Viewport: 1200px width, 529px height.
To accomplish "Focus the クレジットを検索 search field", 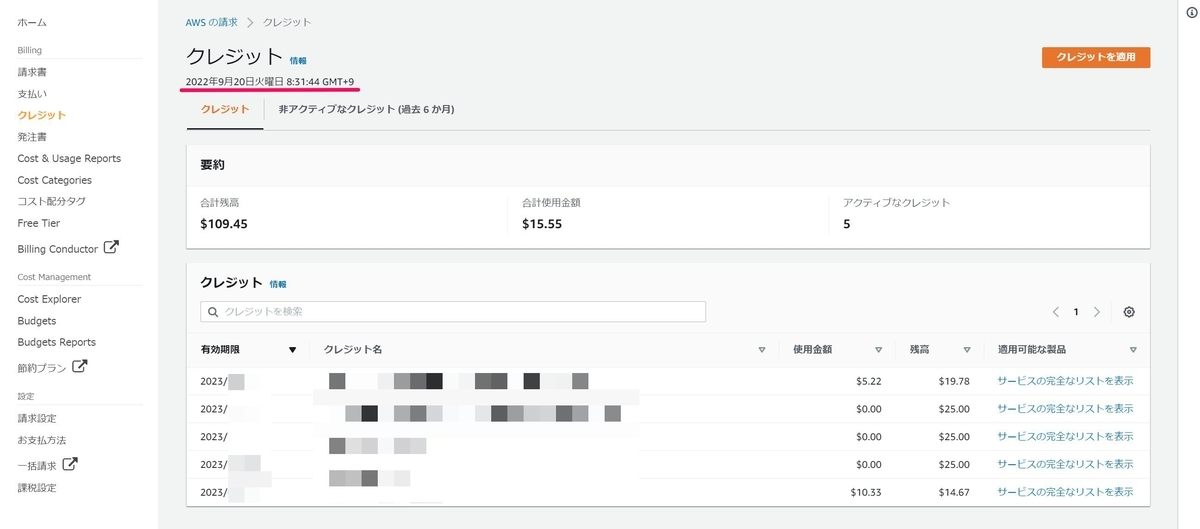I will [453, 312].
